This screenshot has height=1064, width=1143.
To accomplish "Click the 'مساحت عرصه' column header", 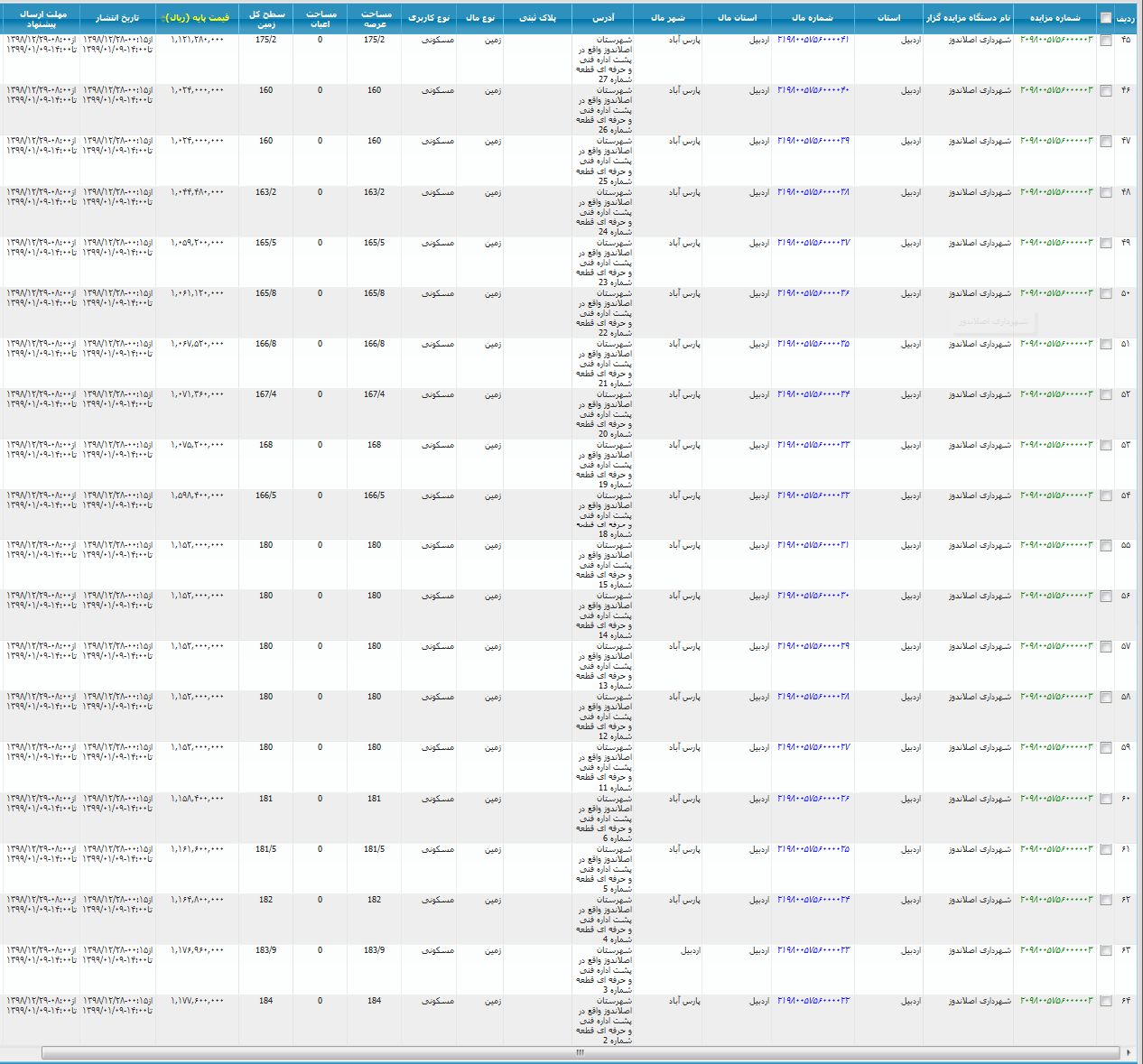I will (x=375, y=19).
